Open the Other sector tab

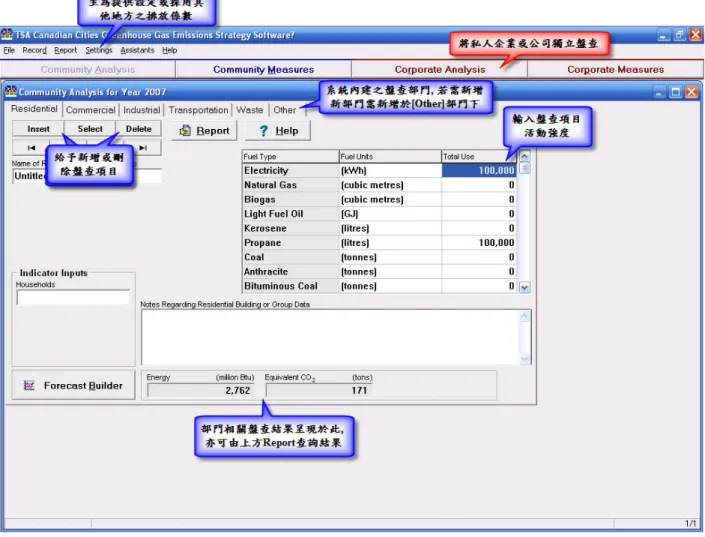coord(285,110)
